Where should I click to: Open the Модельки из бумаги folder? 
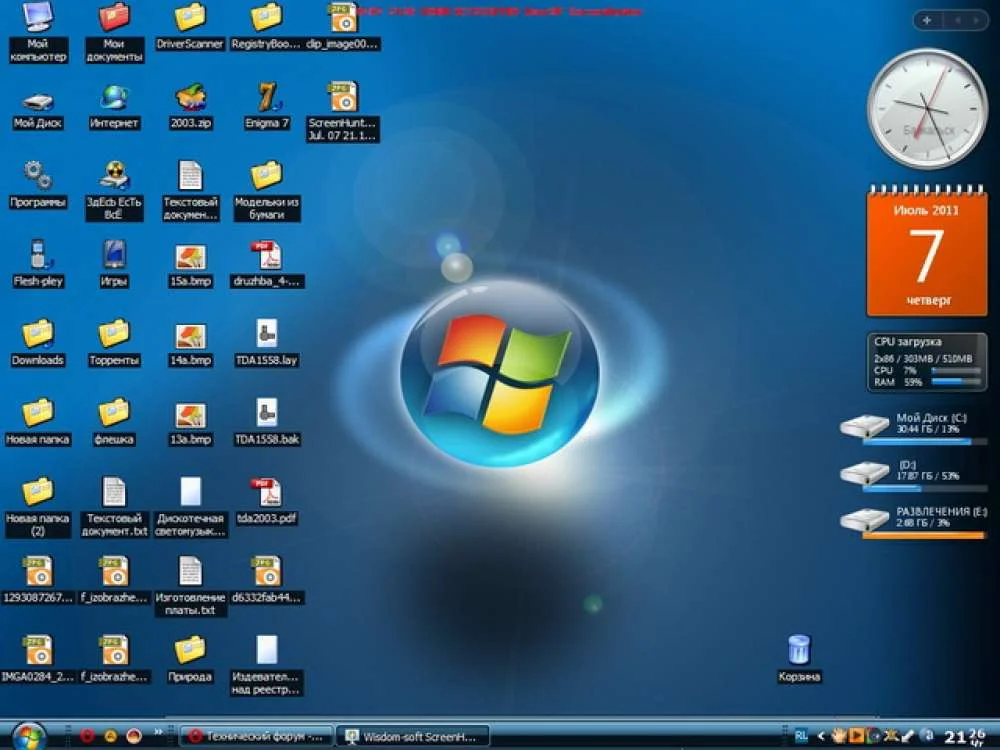coord(267,190)
